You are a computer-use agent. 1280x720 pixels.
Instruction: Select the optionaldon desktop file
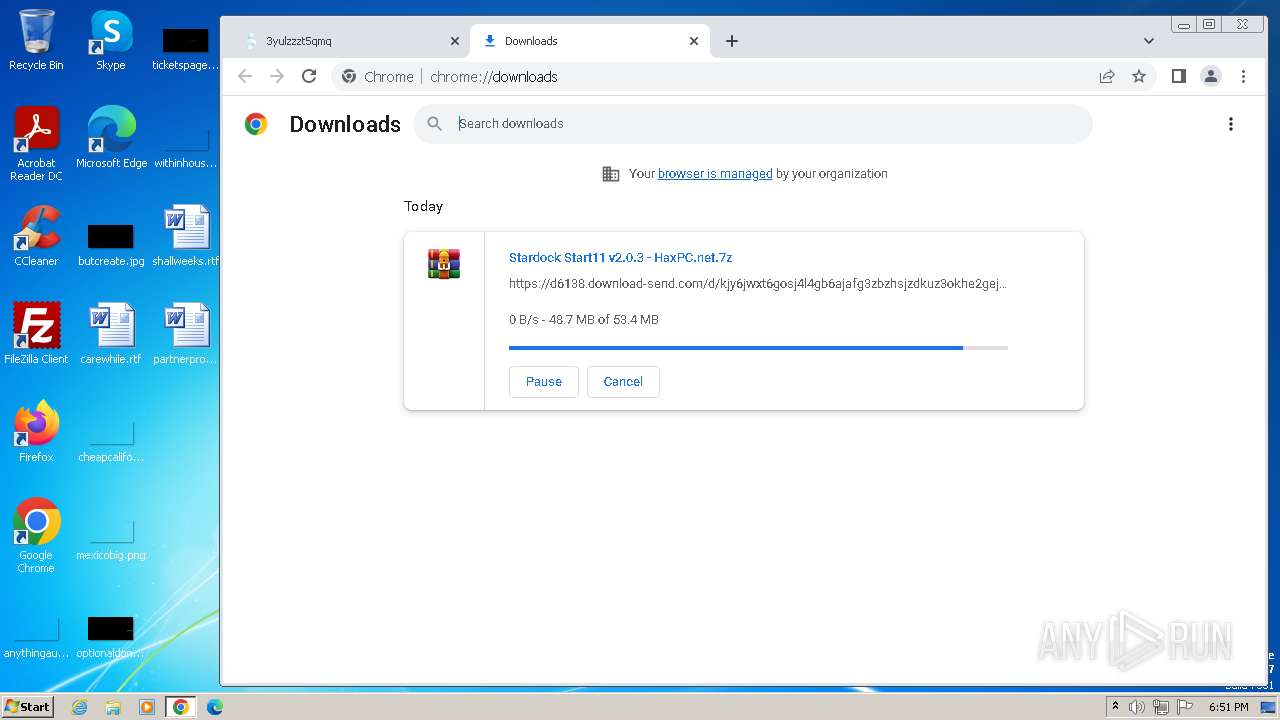[111, 636]
